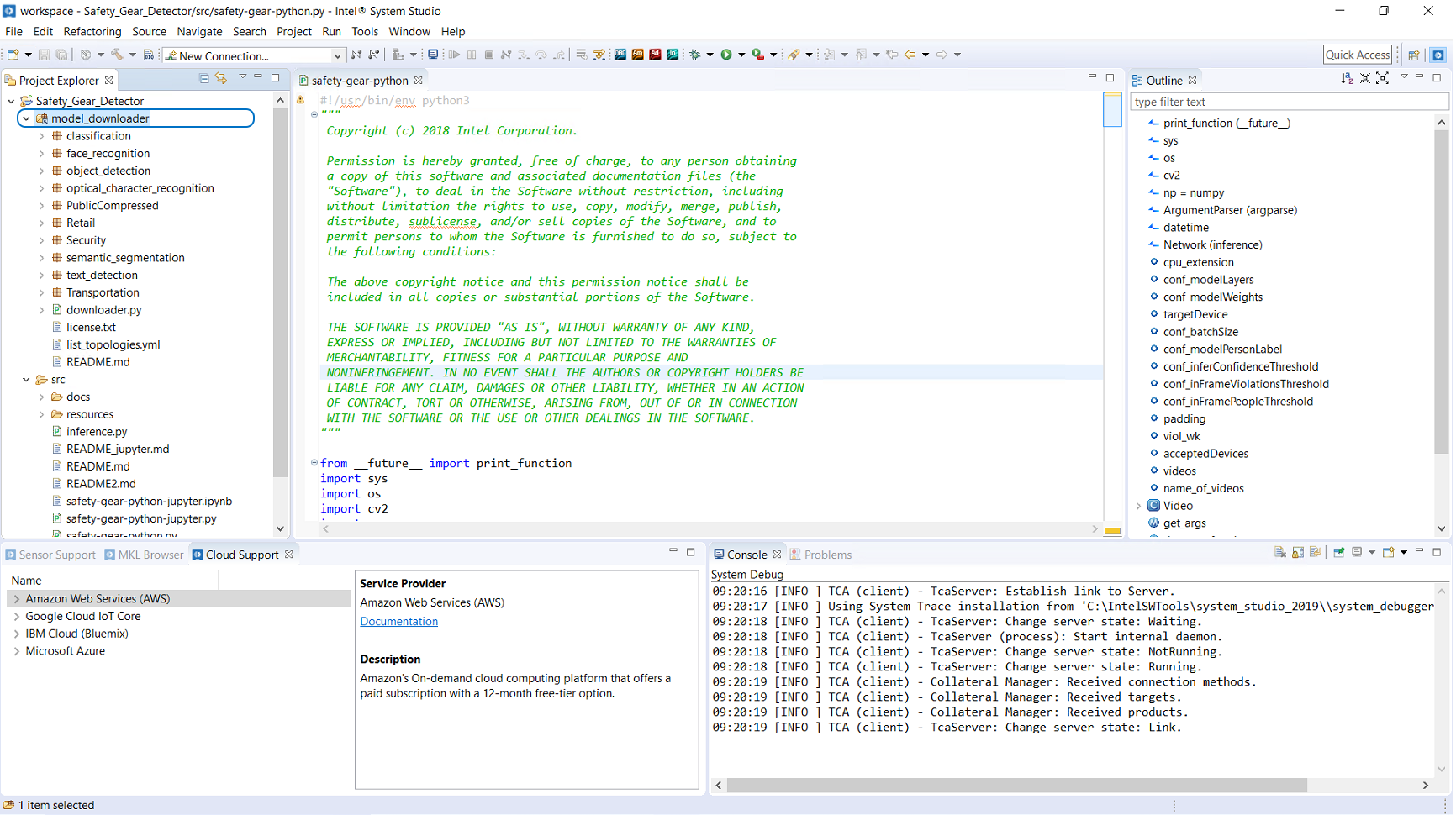Expand the Video class in Outline
Screen dimensions: 1456x815
(x=1139, y=506)
